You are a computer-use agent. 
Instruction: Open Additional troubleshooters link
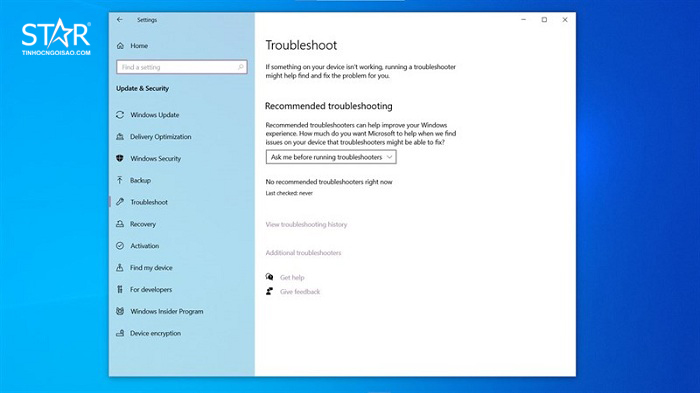point(303,253)
